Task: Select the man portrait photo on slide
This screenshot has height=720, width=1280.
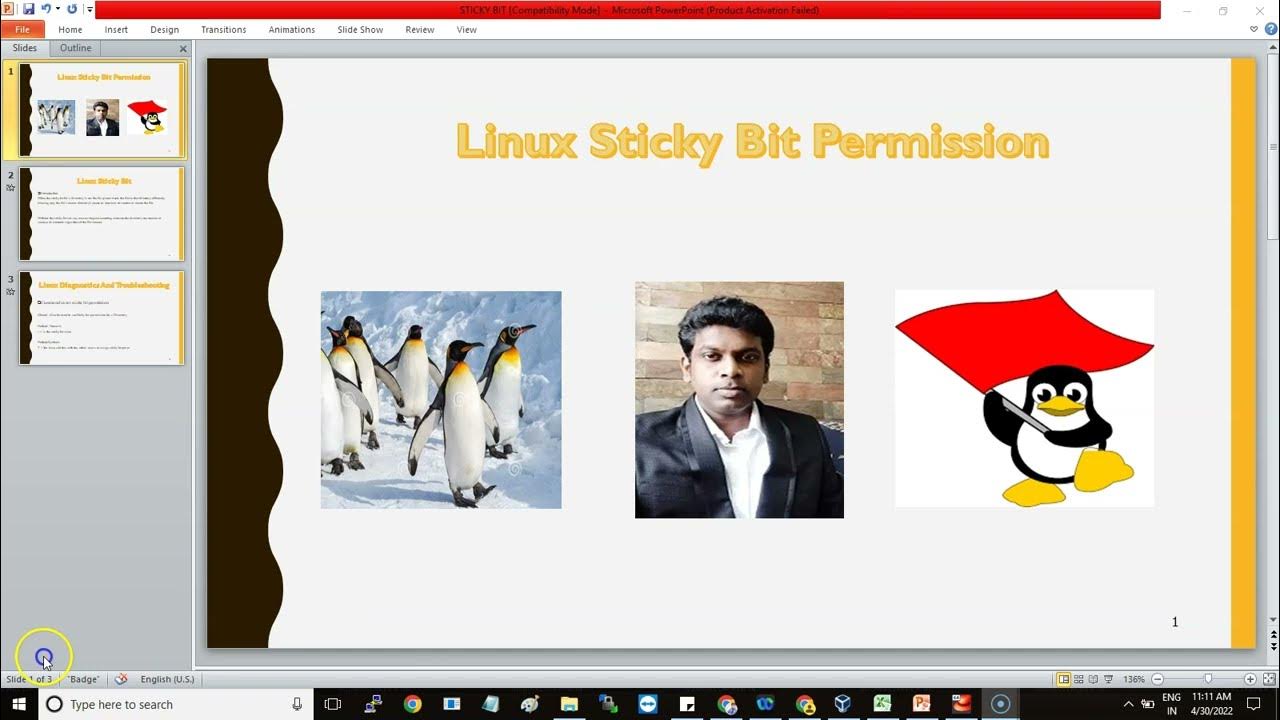Action: click(739, 400)
